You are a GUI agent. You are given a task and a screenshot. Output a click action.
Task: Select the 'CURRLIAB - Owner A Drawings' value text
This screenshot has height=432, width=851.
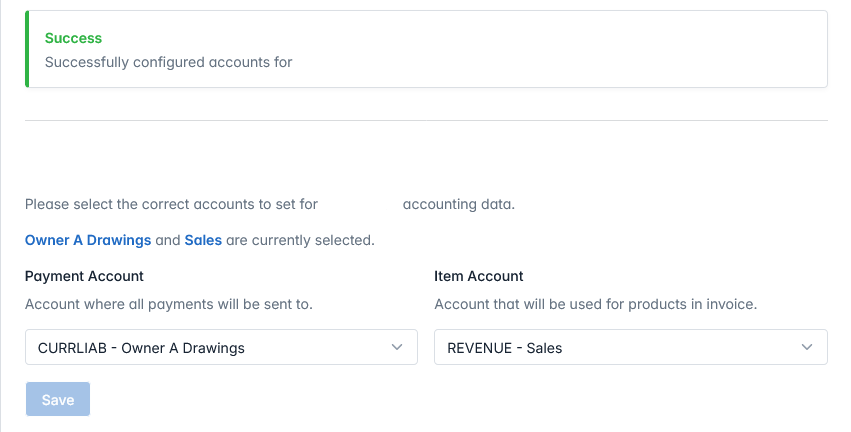(141, 348)
